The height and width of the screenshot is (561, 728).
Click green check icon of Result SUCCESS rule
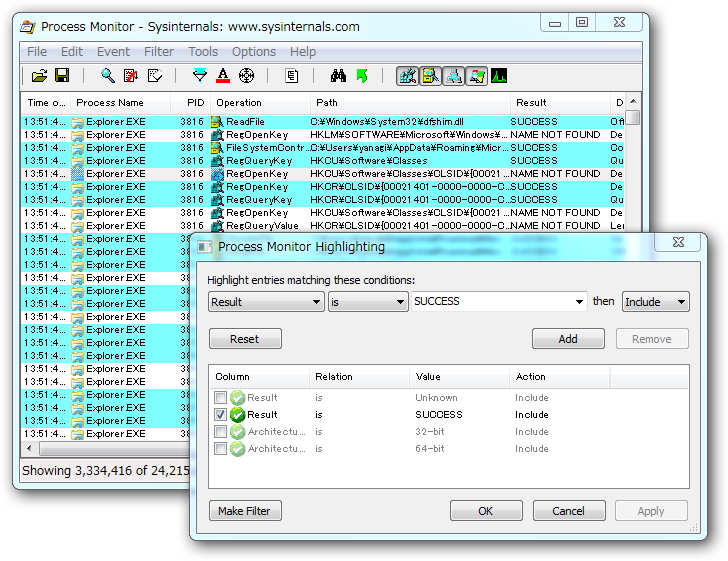click(x=237, y=414)
